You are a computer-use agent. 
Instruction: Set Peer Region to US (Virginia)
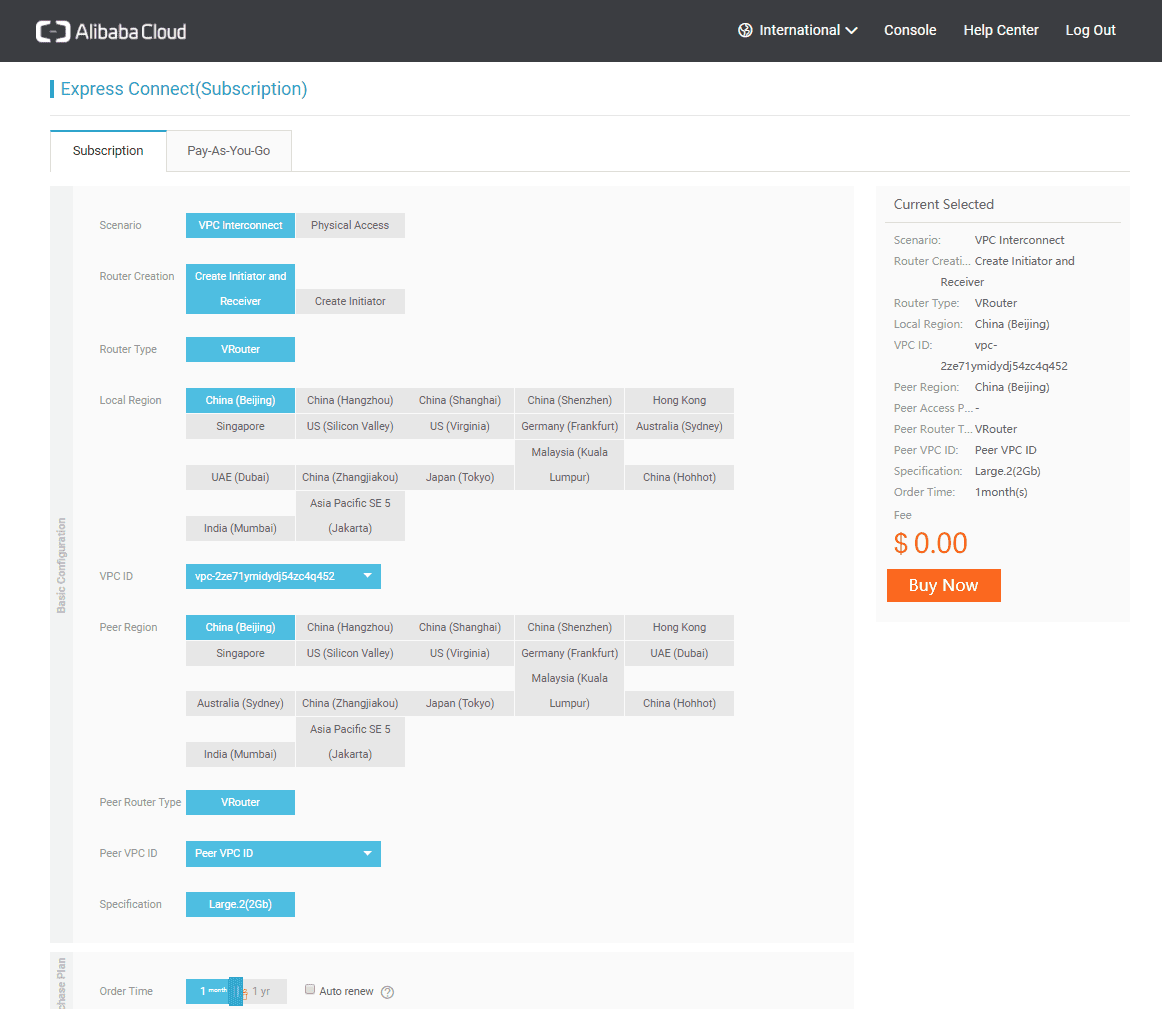coord(459,653)
